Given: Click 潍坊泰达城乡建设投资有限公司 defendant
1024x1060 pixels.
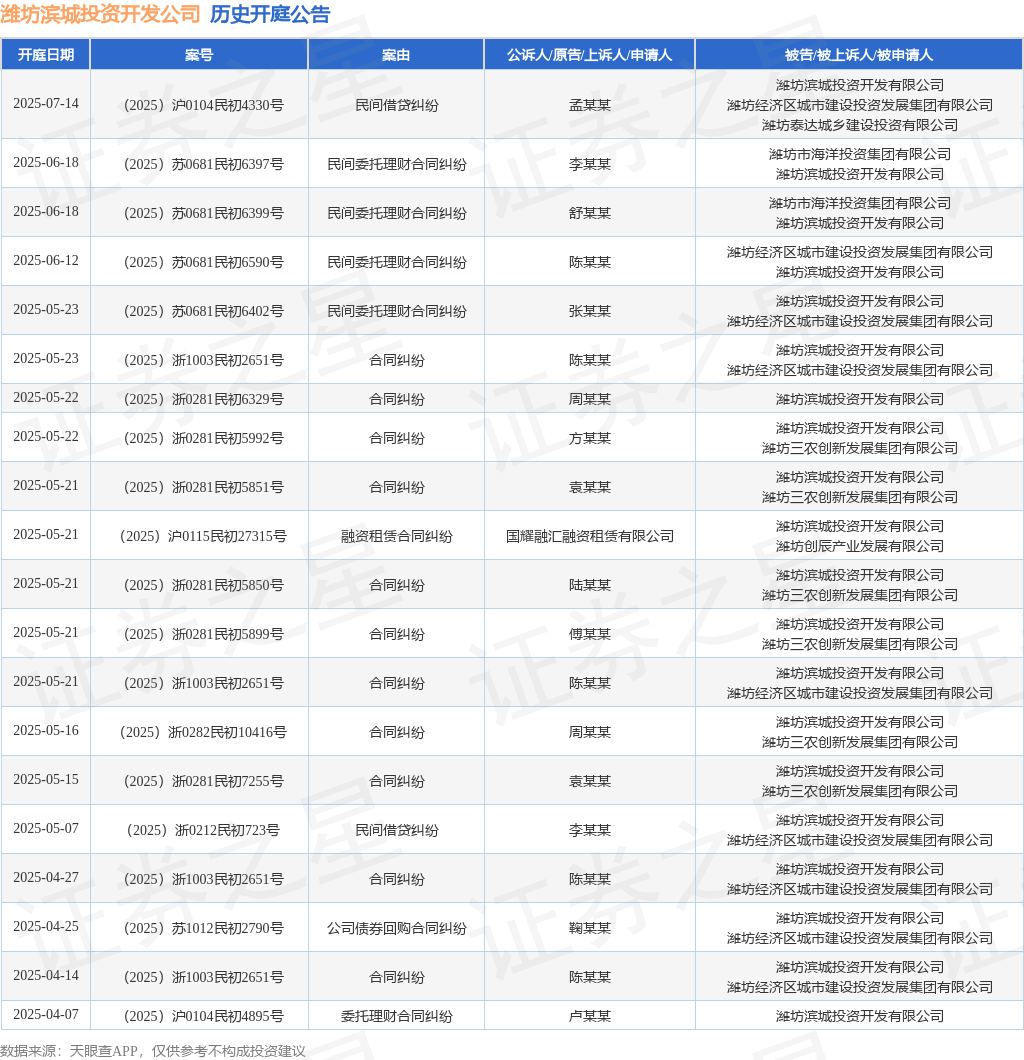Looking at the screenshot, I should (860, 125).
